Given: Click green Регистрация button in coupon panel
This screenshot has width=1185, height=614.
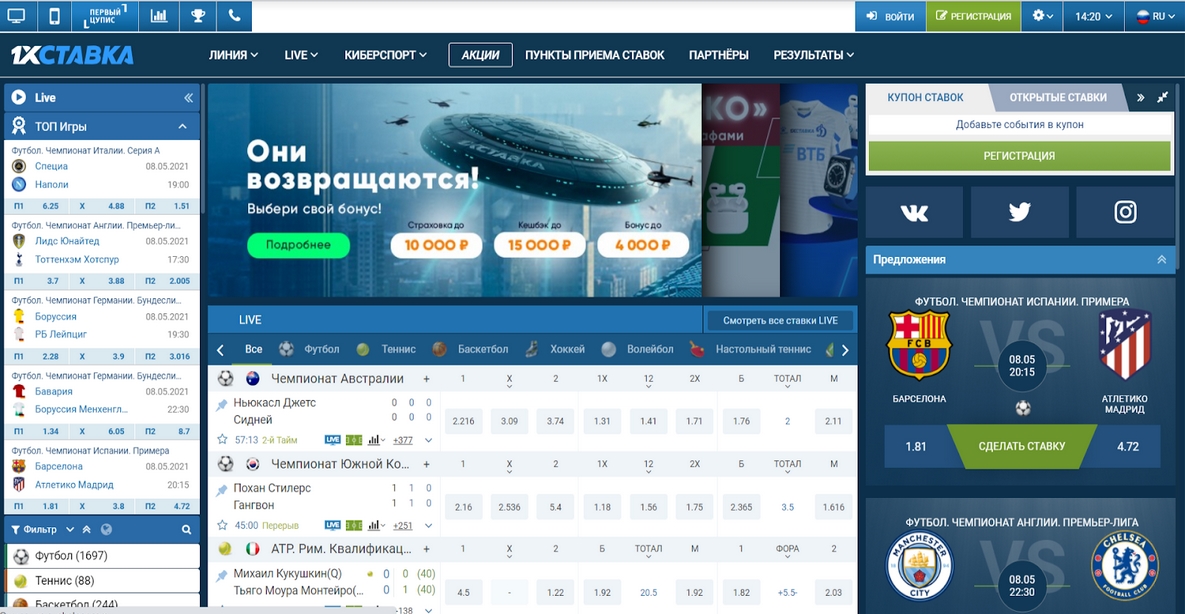Looking at the screenshot, I should [x=1019, y=156].
